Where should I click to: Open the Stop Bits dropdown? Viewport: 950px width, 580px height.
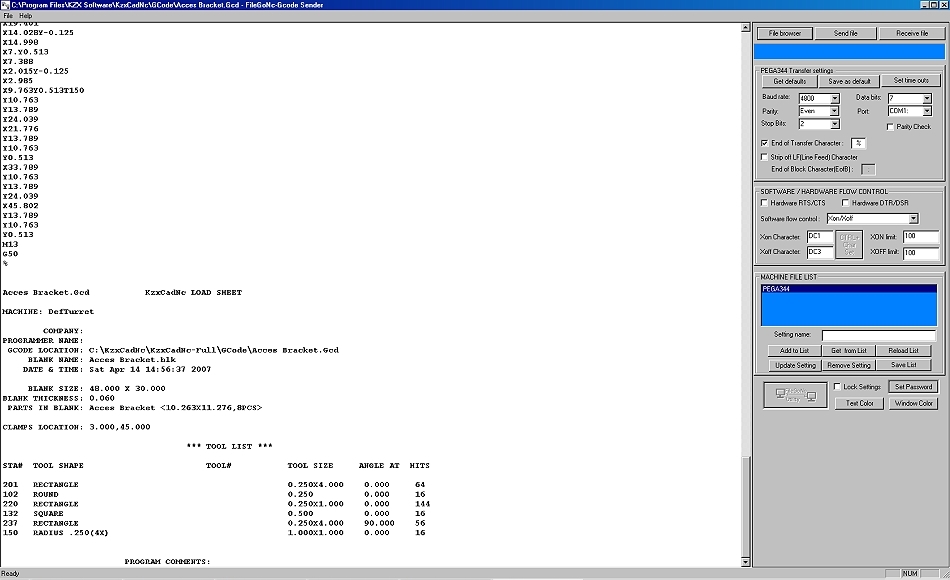coord(834,124)
